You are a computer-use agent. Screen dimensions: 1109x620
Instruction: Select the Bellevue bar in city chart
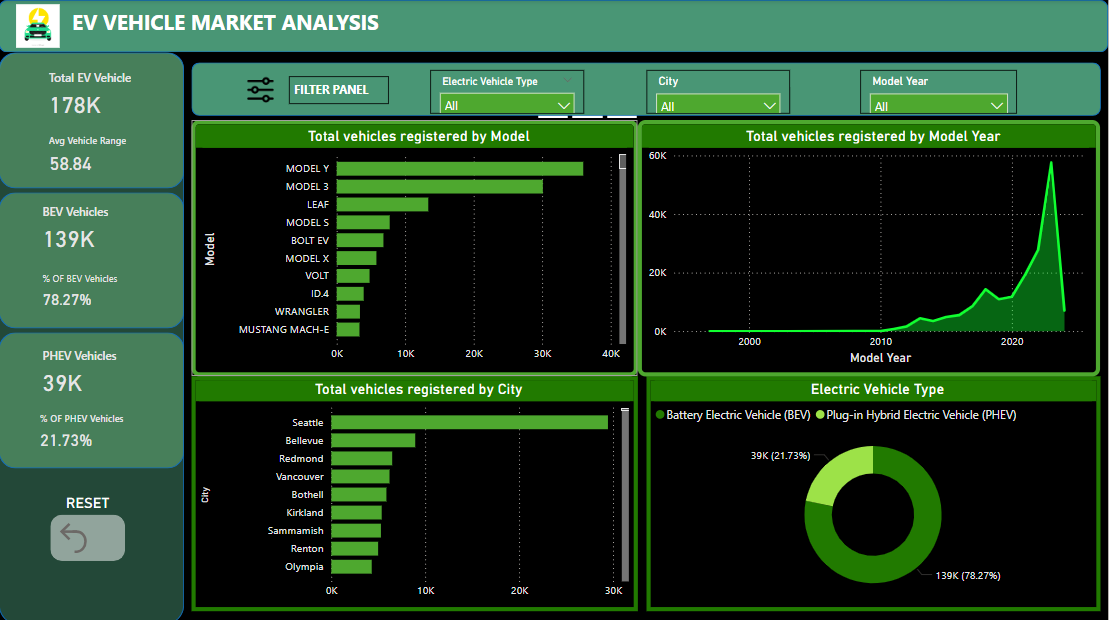coord(372,441)
